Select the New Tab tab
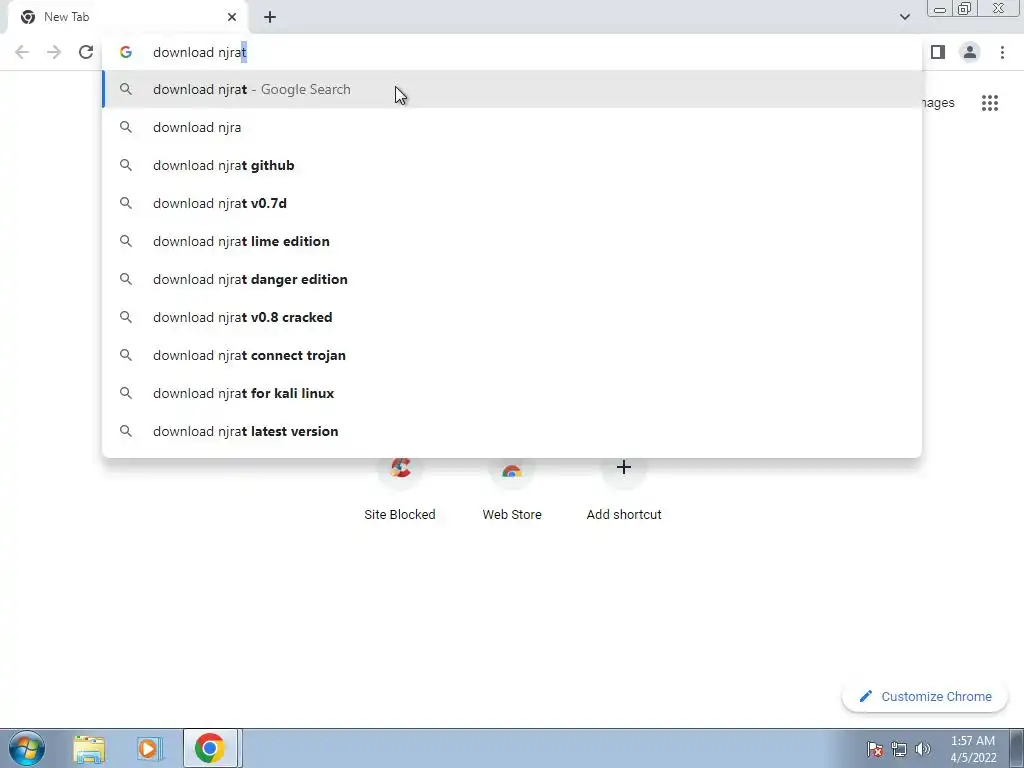The image size is (1024, 768). click(127, 17)
